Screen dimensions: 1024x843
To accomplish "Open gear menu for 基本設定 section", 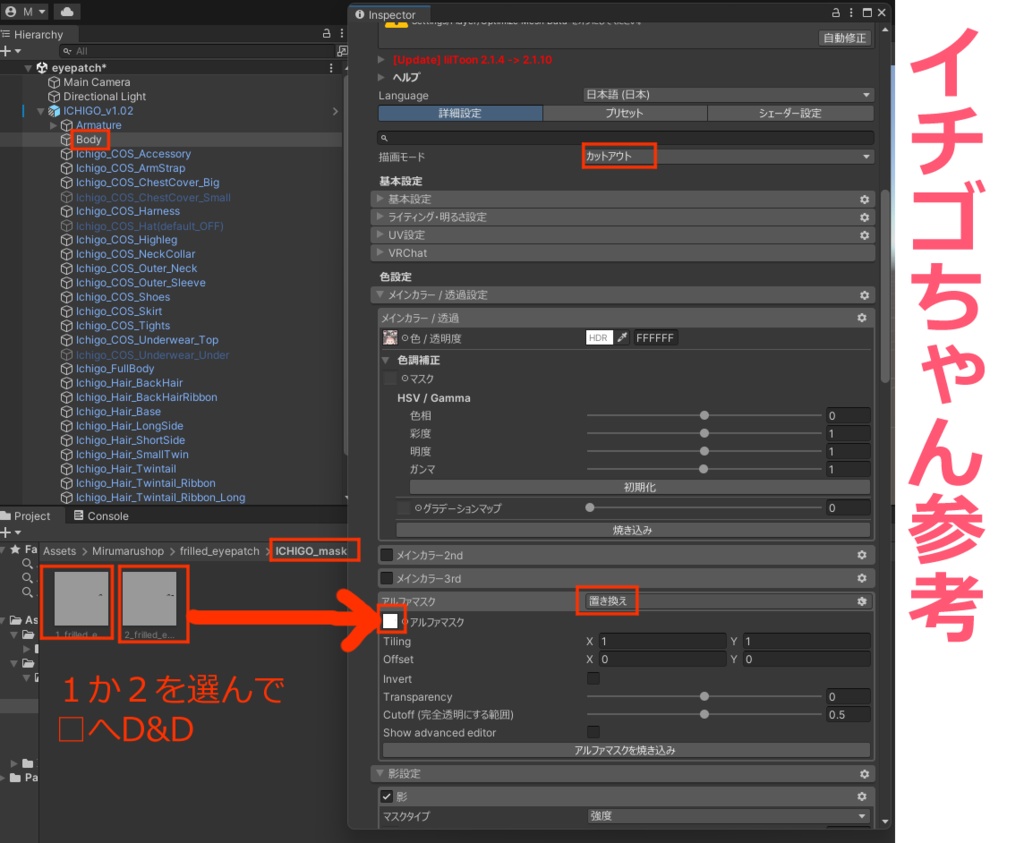I will 865,199.
